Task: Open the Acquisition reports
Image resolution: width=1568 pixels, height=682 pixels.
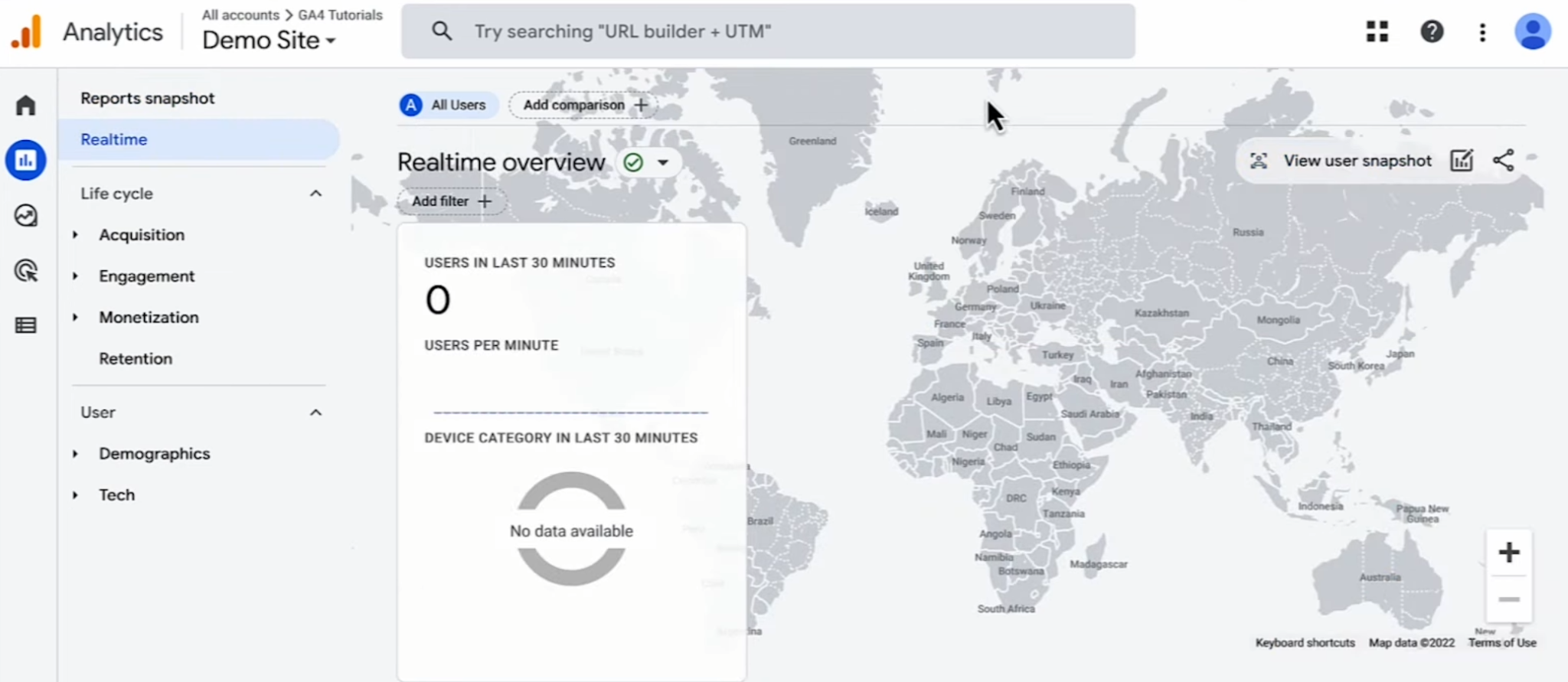Action: point(142,235)
